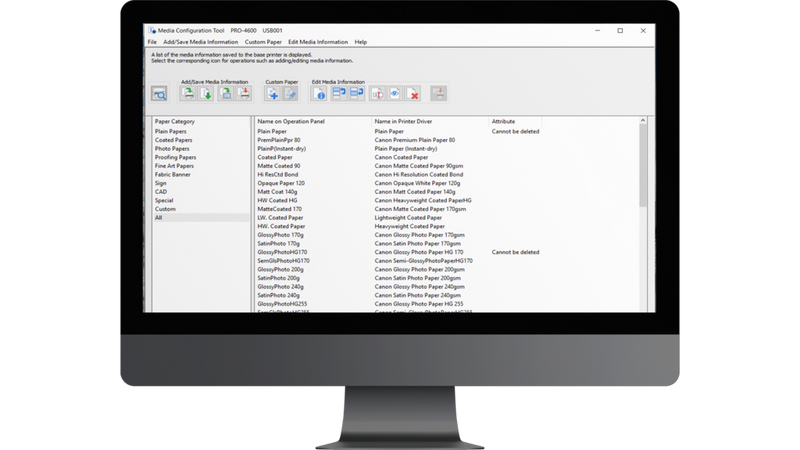The width and height of the screenshot is (800, 450).
Task: Select the Matte Coated 90 entry
Action: click(279, 166)
